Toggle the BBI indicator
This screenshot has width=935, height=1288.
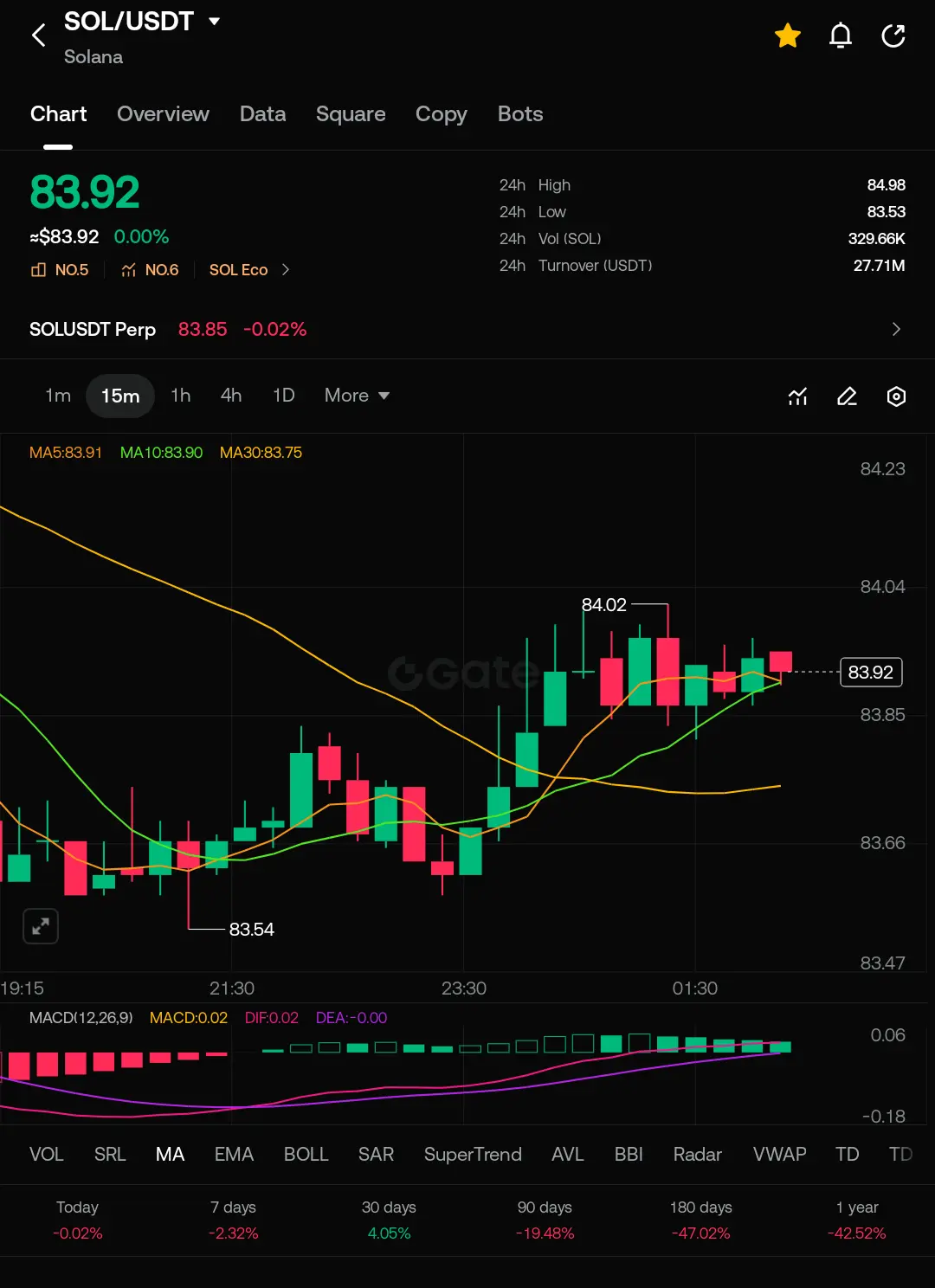tap(629, 1155)
